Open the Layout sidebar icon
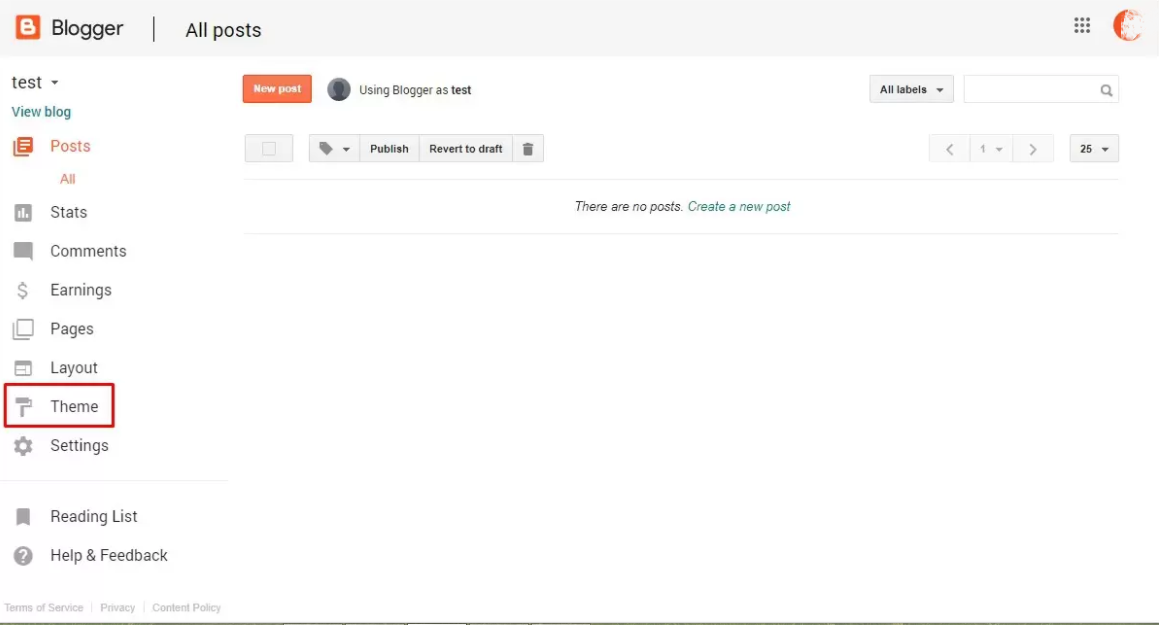This screenshot has height=625, width=1159. point(22,367)
